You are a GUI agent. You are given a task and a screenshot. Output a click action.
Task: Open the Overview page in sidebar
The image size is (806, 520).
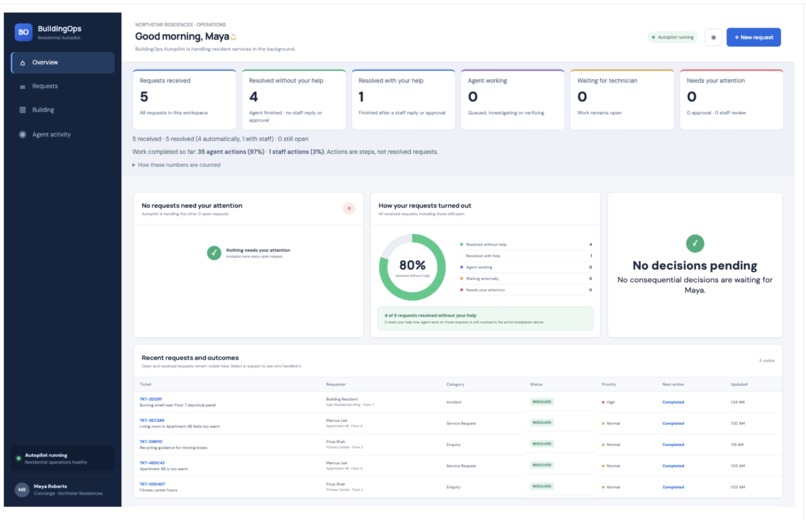point(63,63)
